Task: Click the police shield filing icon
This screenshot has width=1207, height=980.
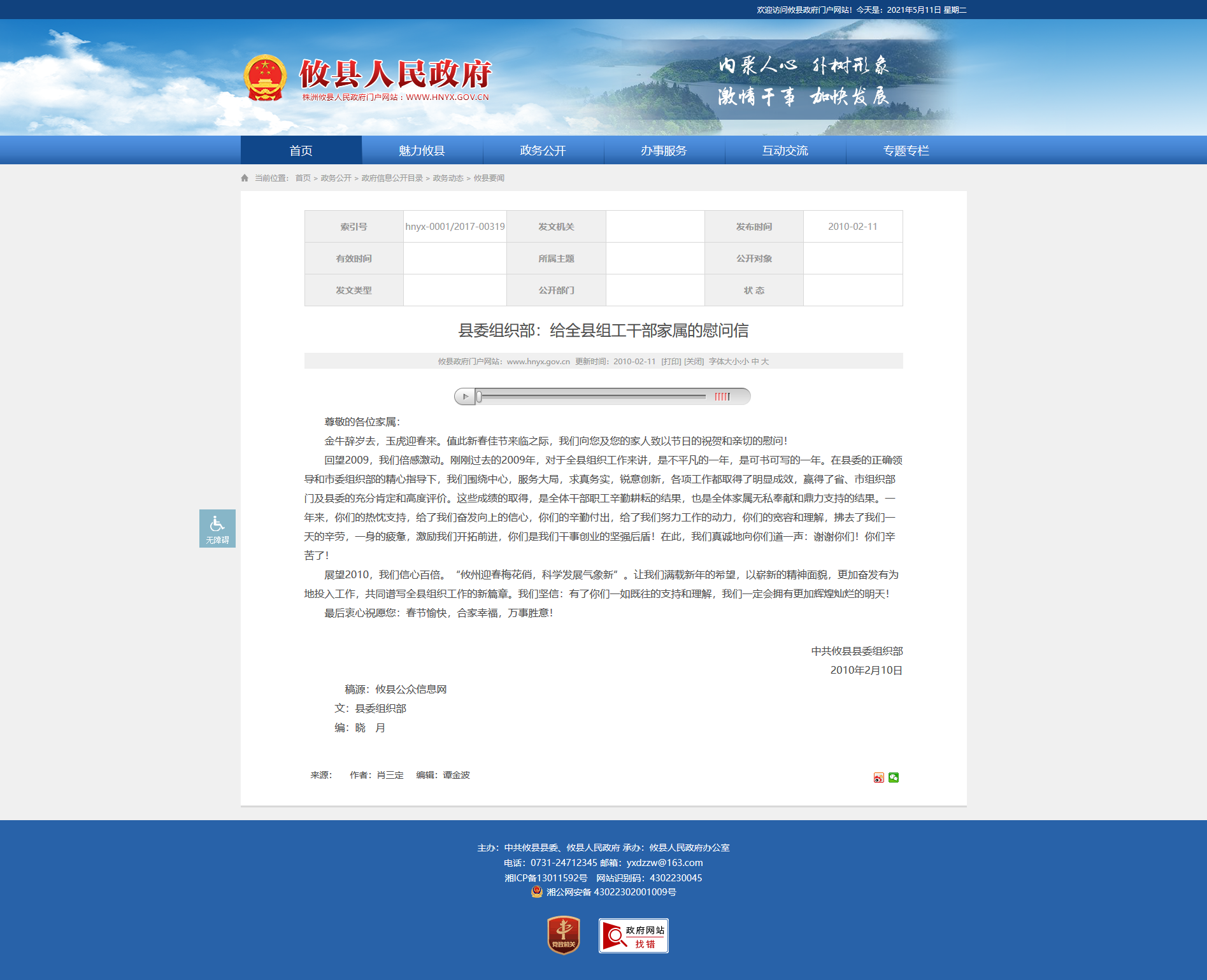Action: coord(537,891)
